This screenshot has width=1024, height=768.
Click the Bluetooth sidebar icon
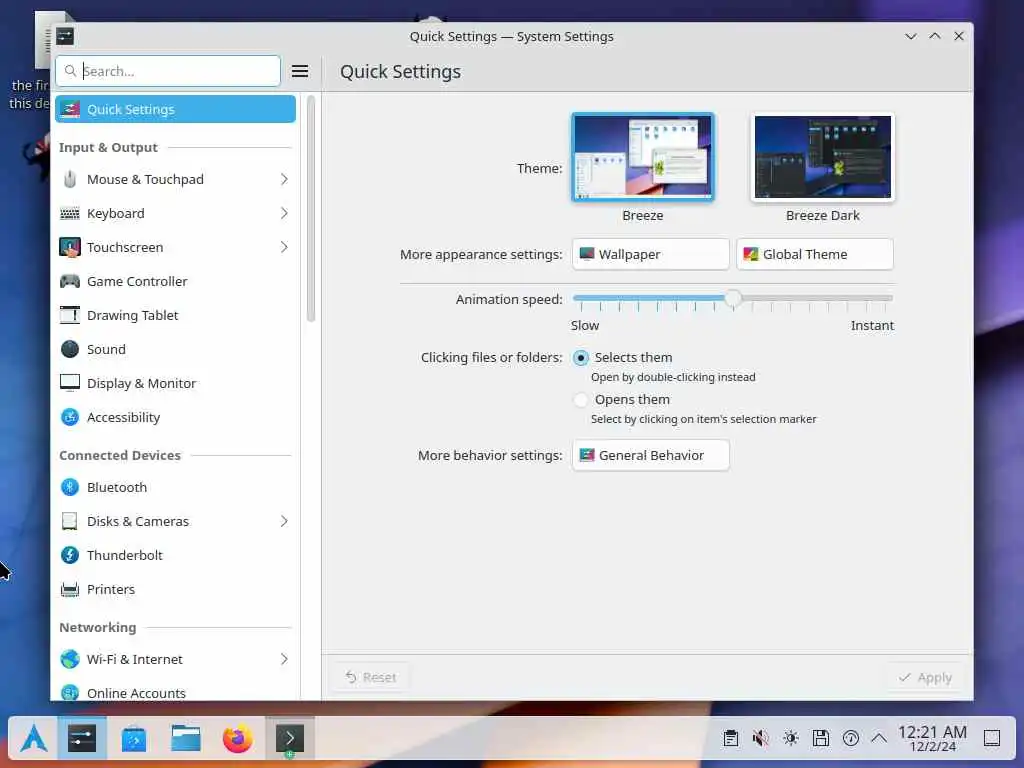pyautogui.click(x=70, y=487)
